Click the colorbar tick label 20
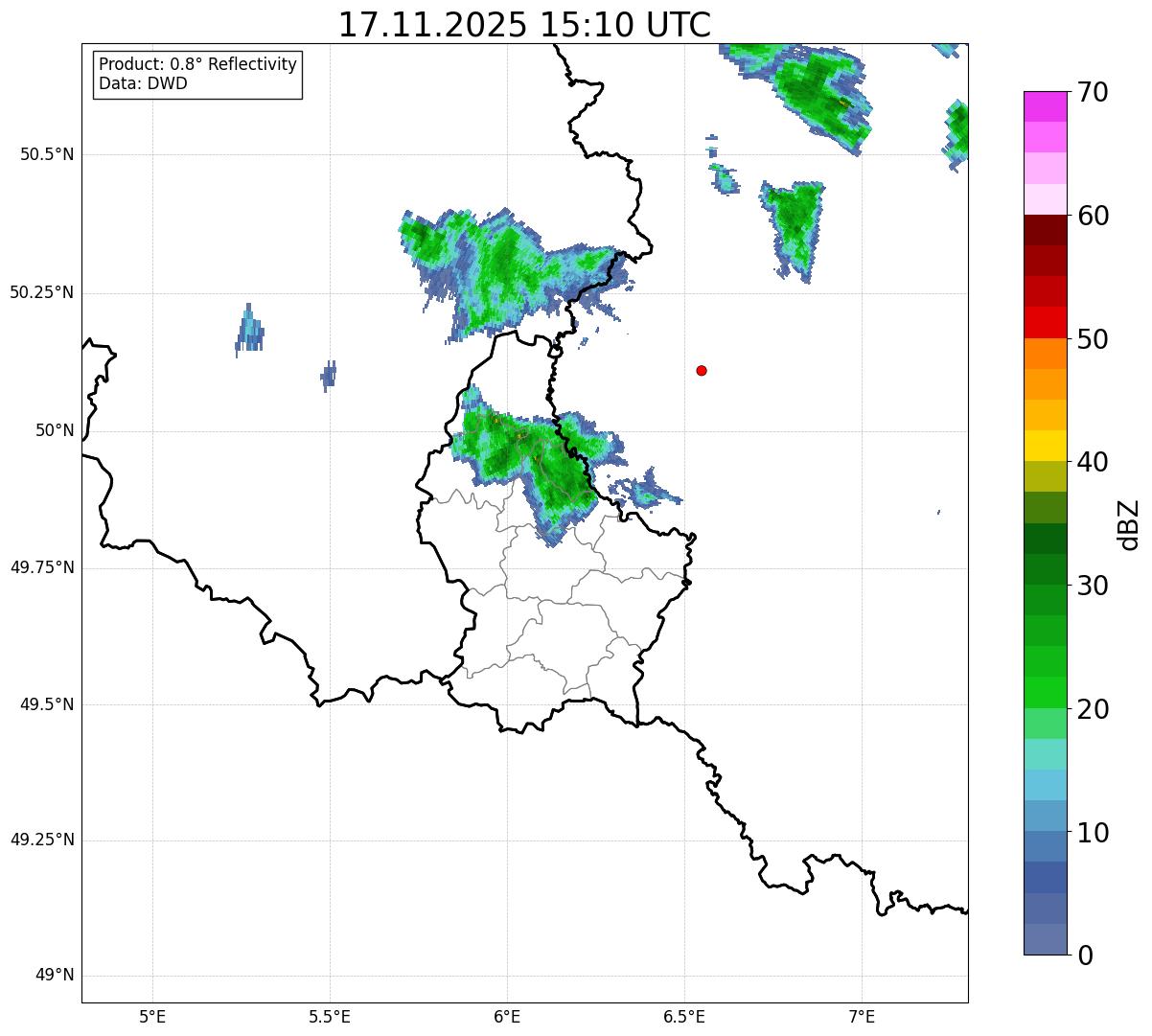The height and width of the screenshot is (1036, 1152). [1093, 709]
